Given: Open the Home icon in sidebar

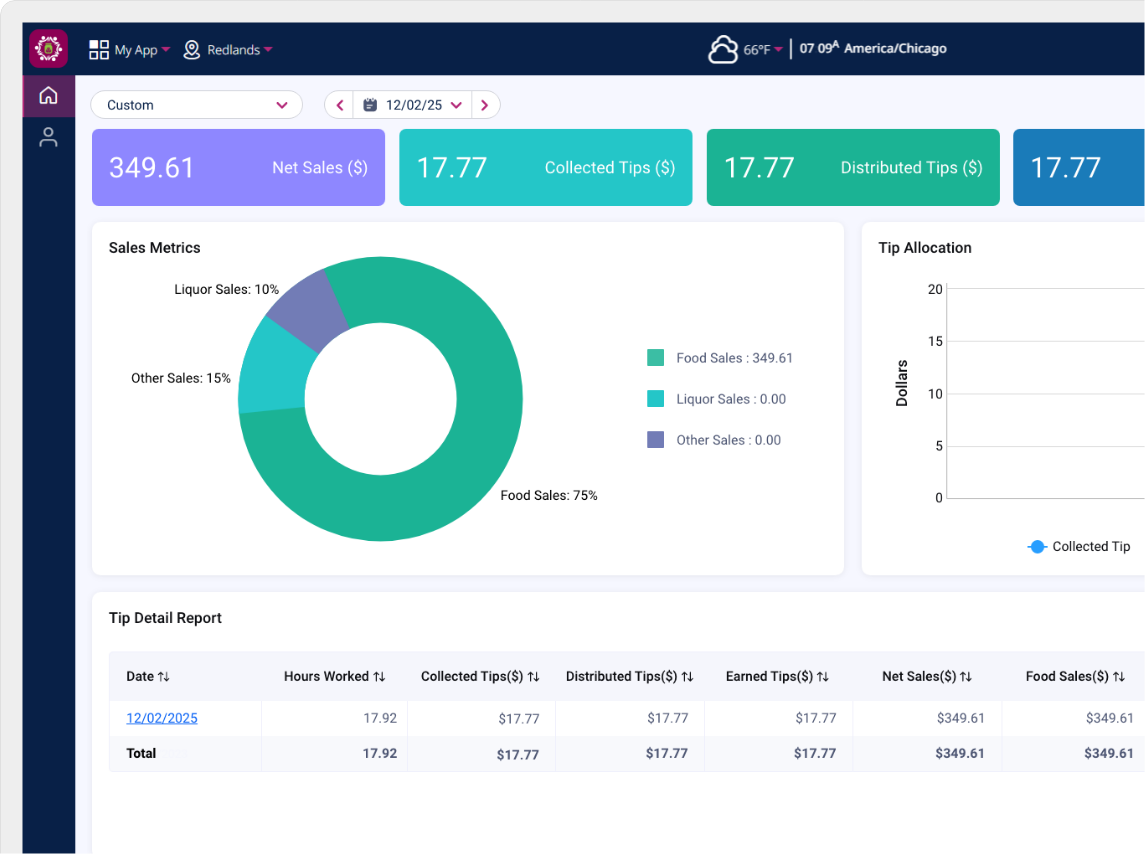Looking at the screenshot, I should pyautogui.click(x=48, y=96).
